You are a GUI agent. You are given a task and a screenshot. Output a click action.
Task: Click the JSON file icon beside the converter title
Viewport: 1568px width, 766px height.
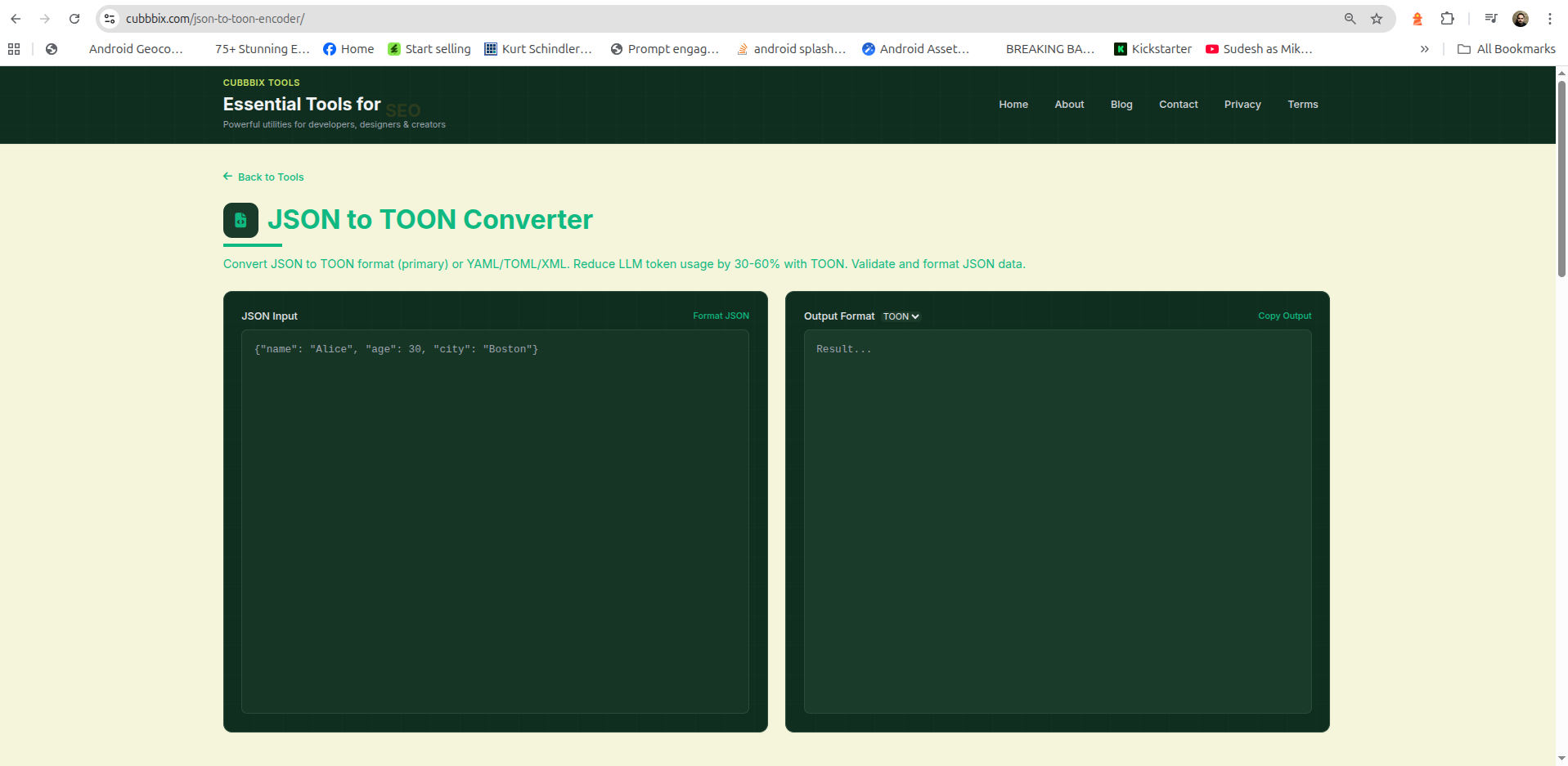click(x=240, y=220)
